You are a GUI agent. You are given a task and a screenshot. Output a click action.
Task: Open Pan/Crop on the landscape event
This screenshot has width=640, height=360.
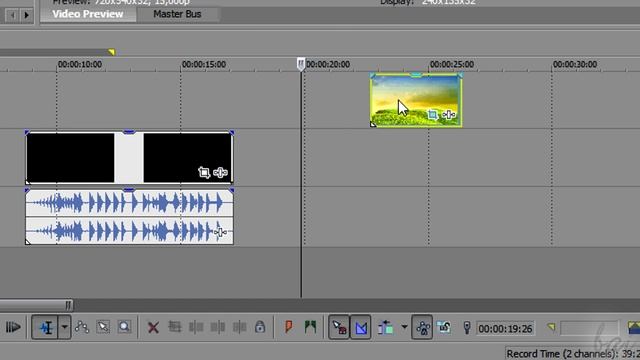coord(433,115)
